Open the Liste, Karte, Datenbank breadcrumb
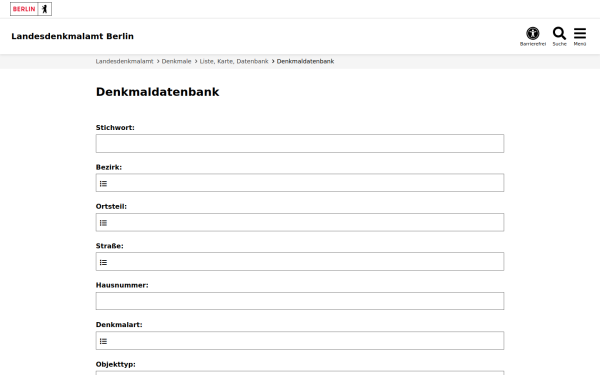Image resolution: width=600 pixels, height=375 pixels. coord(234,61)
